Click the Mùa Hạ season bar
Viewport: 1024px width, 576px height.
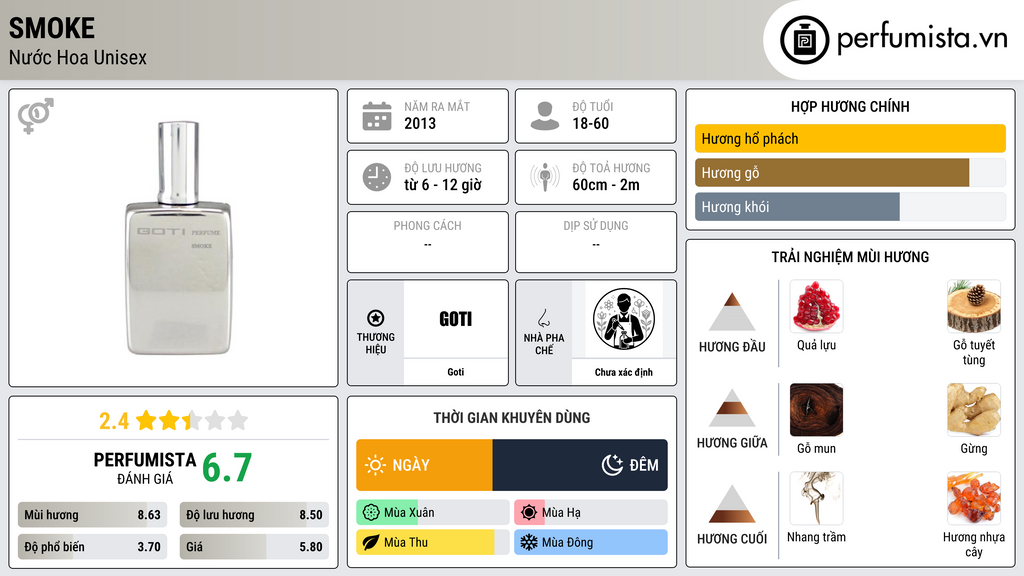point(591,513)
